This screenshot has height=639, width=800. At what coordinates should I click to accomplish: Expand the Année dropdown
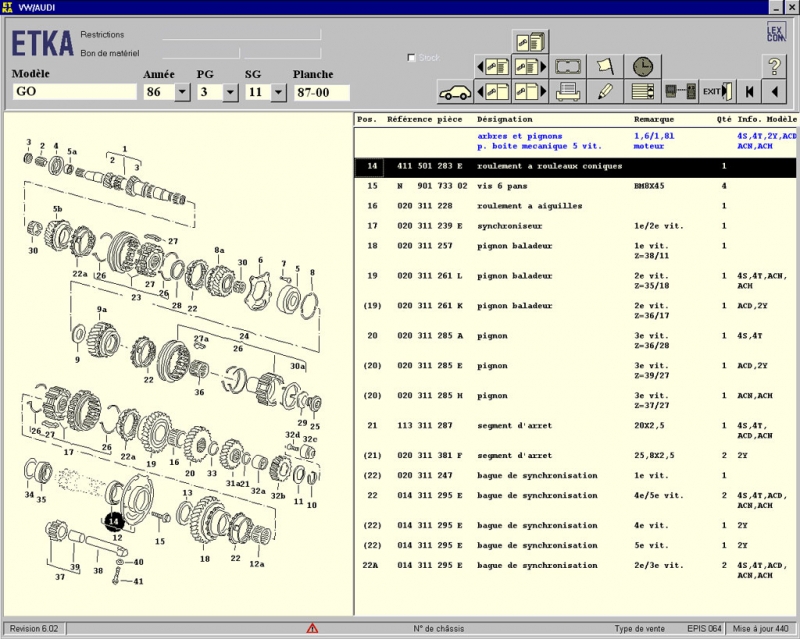coord(182,92)
